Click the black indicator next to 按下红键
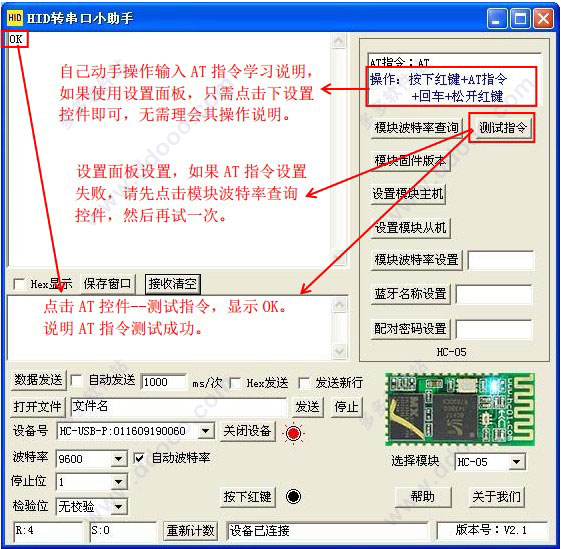Viewport: 561px width, 549px height. (293, 496)
